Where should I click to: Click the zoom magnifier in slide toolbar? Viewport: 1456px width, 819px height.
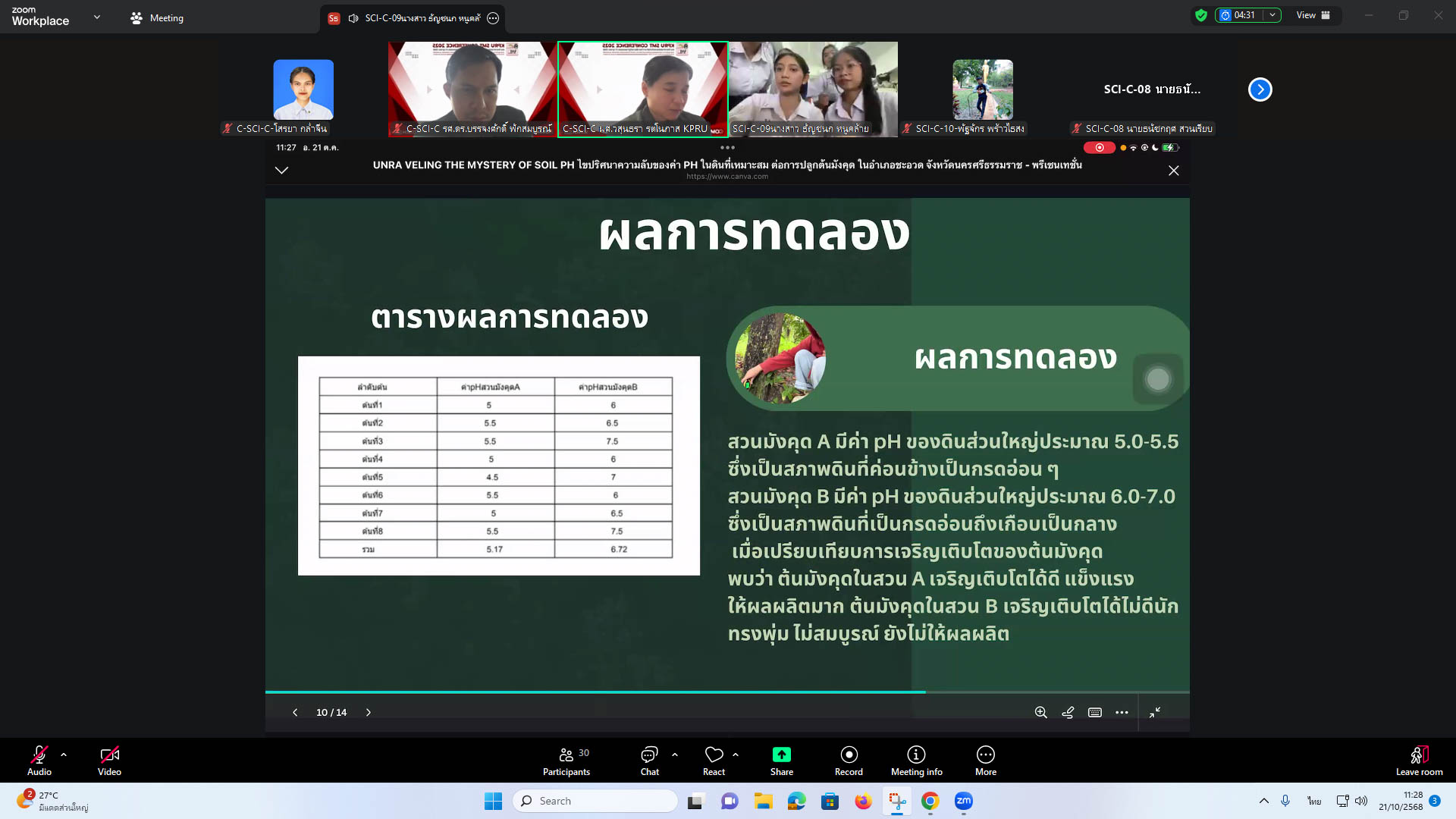click(1040, 713)
